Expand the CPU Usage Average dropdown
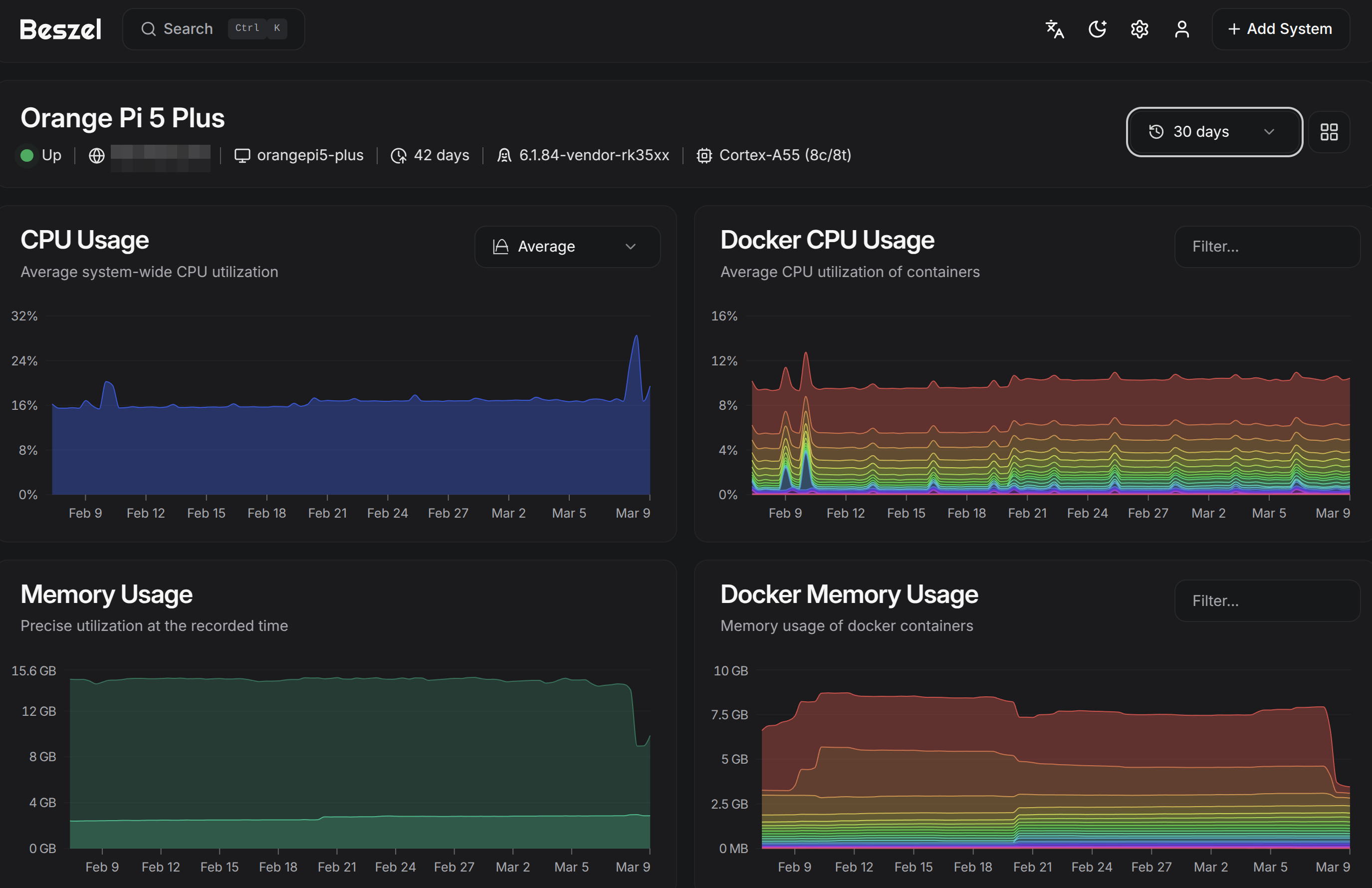 pyautogui.click(x=566, y=247)
